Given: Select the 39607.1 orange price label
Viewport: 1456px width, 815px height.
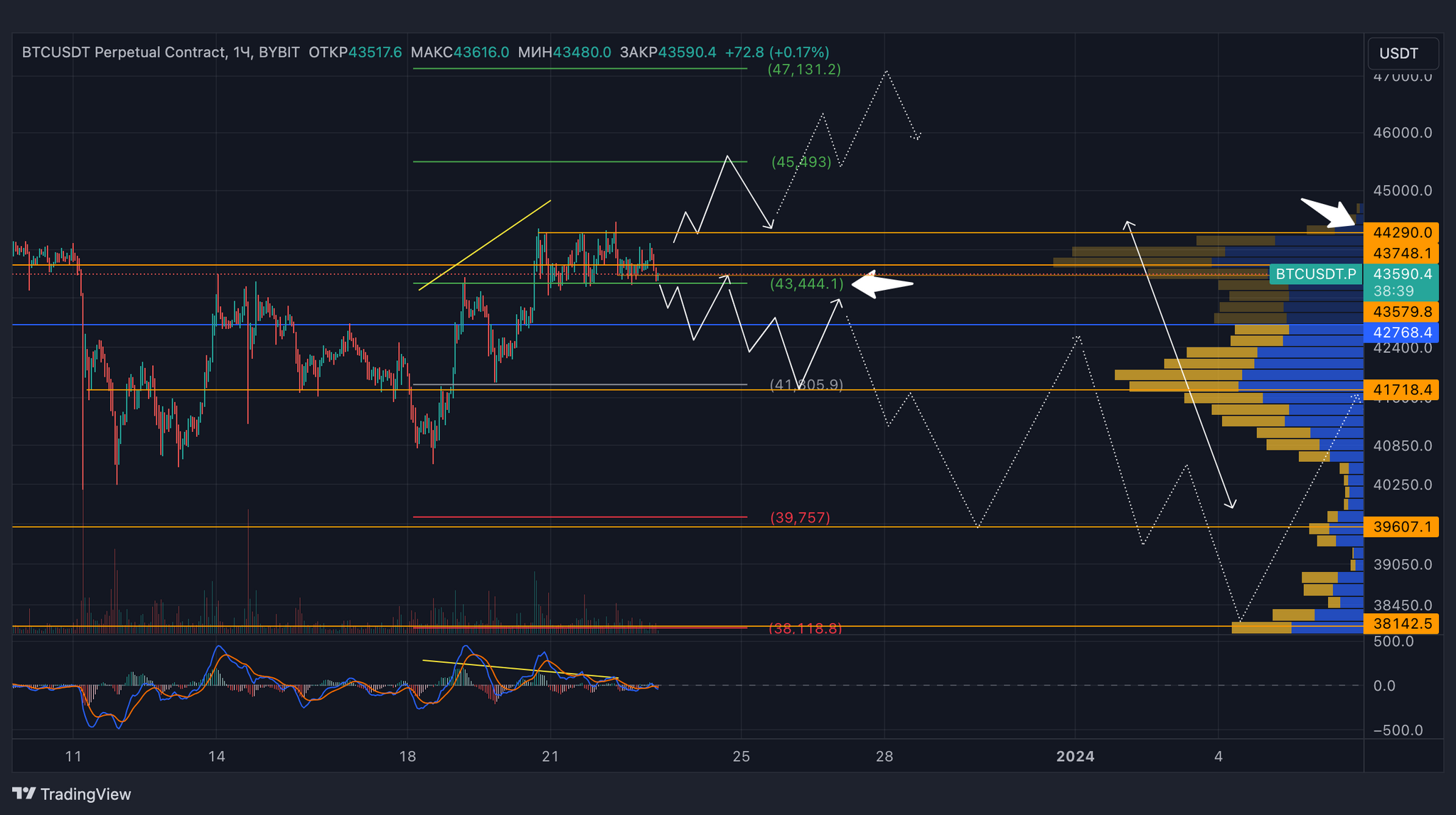Looking at the screenshot, I should coord(1402,527).
